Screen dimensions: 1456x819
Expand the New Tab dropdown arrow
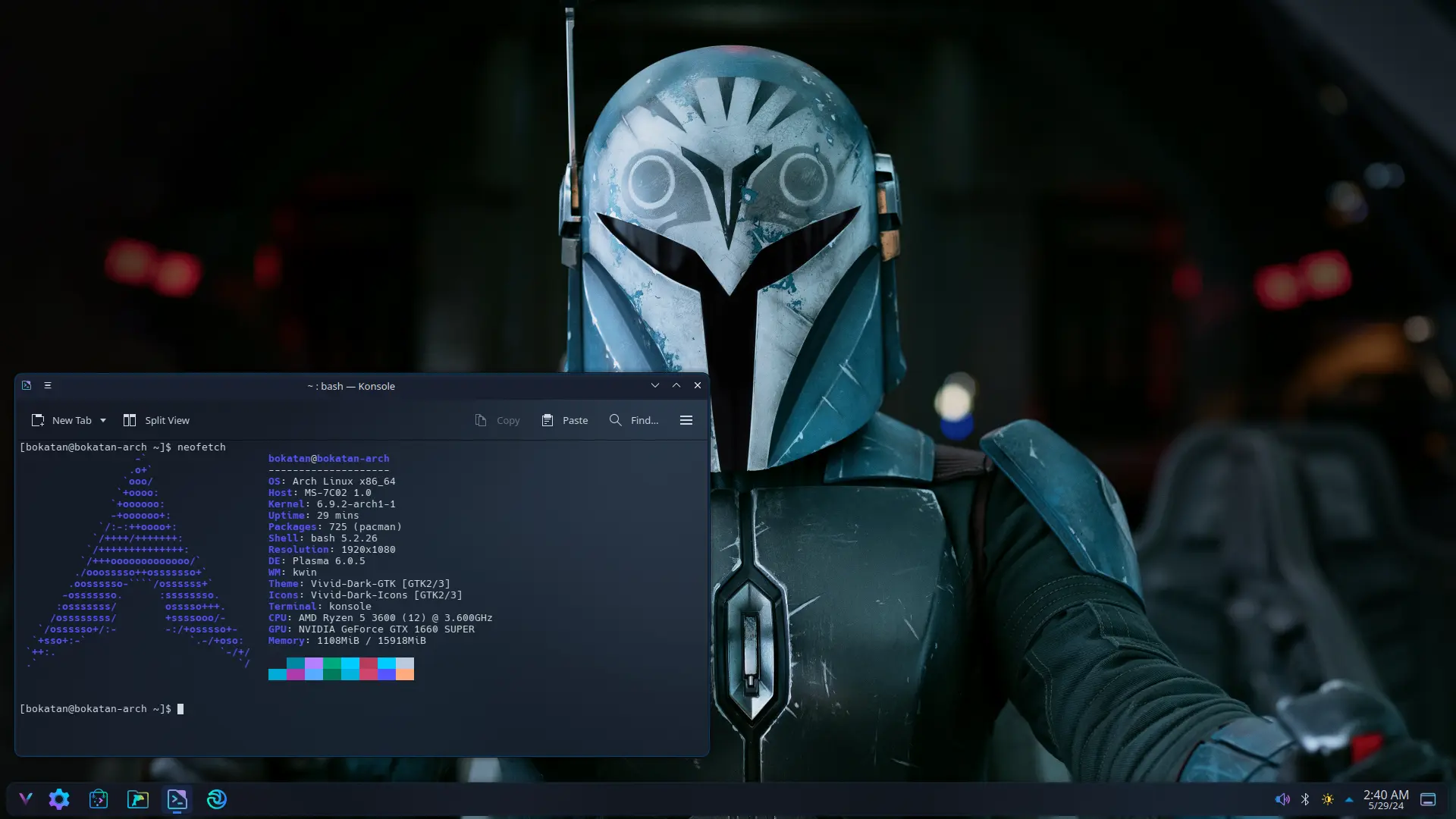click(103, 420)
